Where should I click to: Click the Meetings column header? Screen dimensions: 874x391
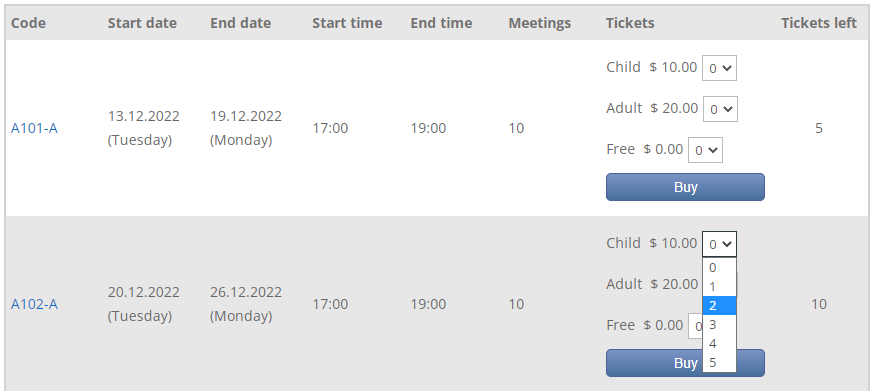tap(540, 23)
